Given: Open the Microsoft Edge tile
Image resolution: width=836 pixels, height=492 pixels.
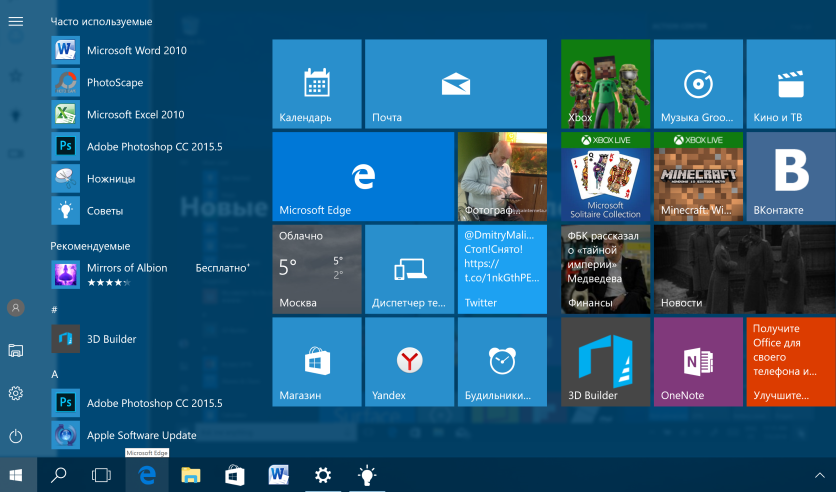Looking at the screenshot, I should 363,176.
